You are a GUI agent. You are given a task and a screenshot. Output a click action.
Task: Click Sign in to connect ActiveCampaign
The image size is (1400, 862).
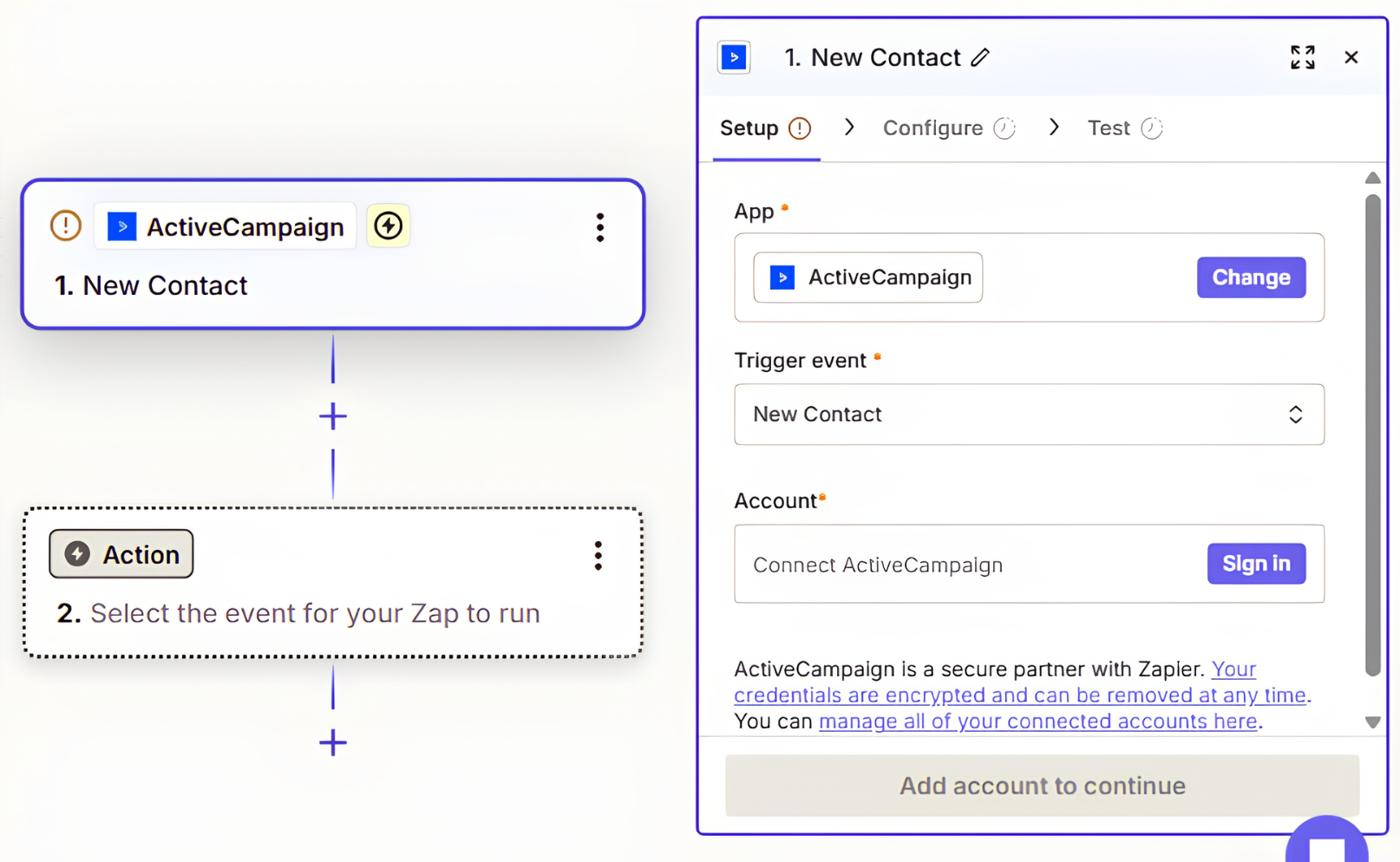click(x=1256, y=564)
